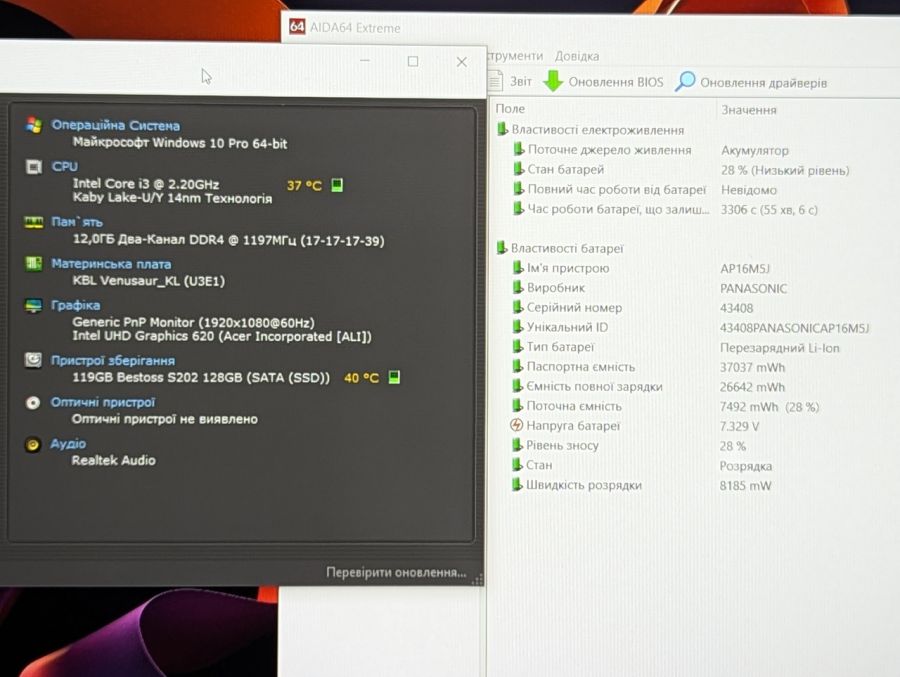Click the green arrow Оновлення BIOS icon
Image resolution: width=900 pixels, height=677 pixels.
click(553, 81)
